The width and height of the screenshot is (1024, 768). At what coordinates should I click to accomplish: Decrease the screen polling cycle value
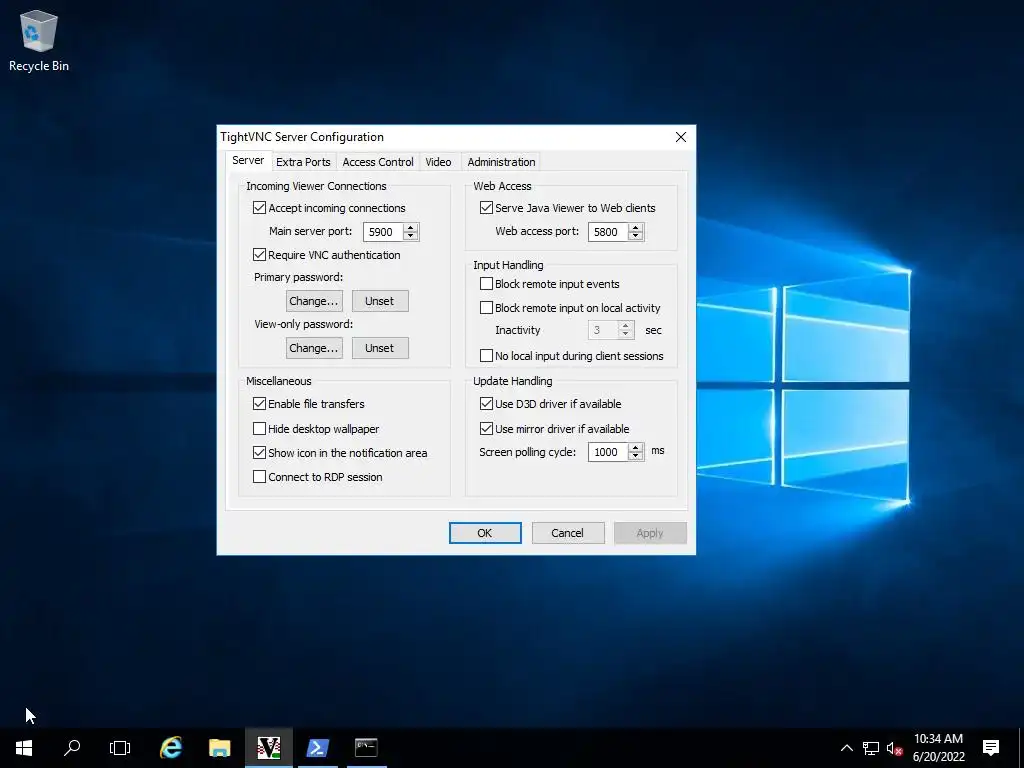[x=635, y=456]
